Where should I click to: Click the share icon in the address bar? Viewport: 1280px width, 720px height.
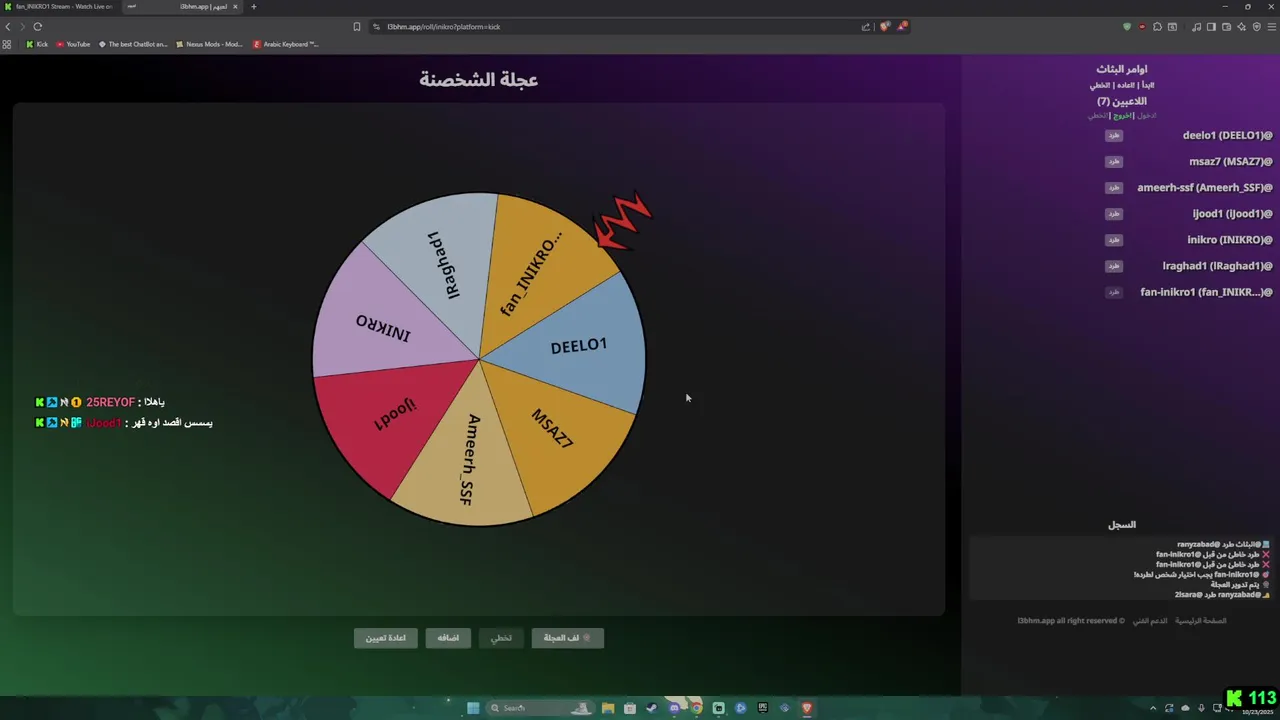tap(865, 27)
